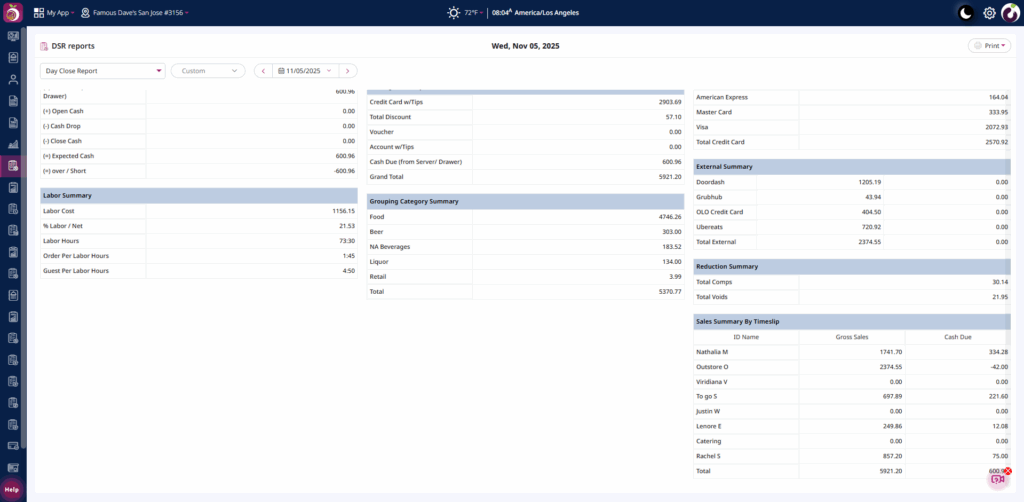Go to the next day arrow
The height and width of the screenshot is (502, 1024).
click(x=347, y=71)
